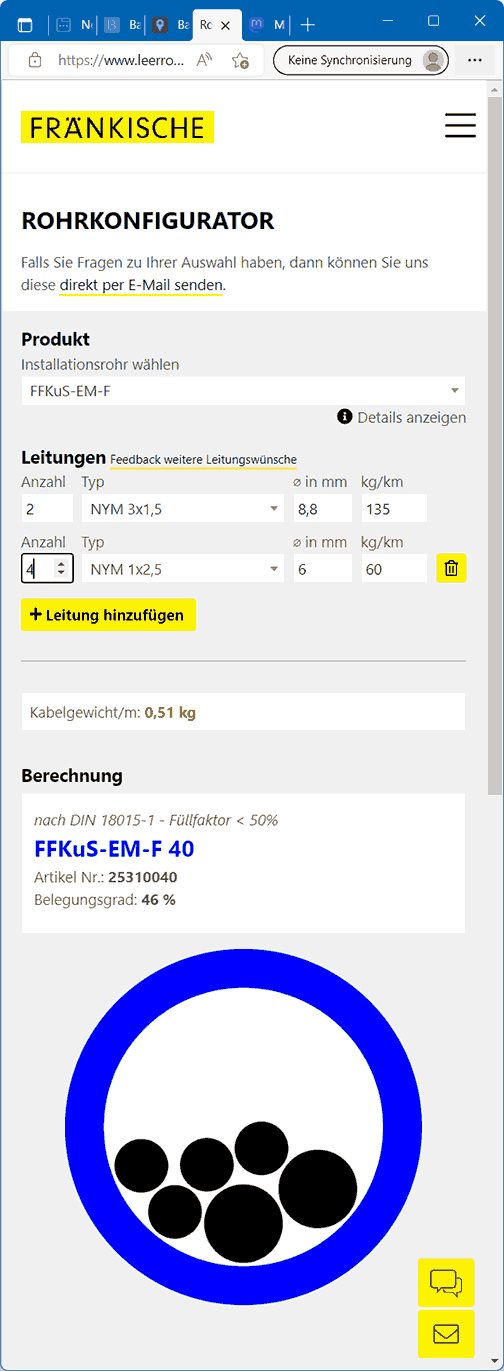Open the direkt per E-Mail senden link
Screen dimensions: 504x1371
141,285
